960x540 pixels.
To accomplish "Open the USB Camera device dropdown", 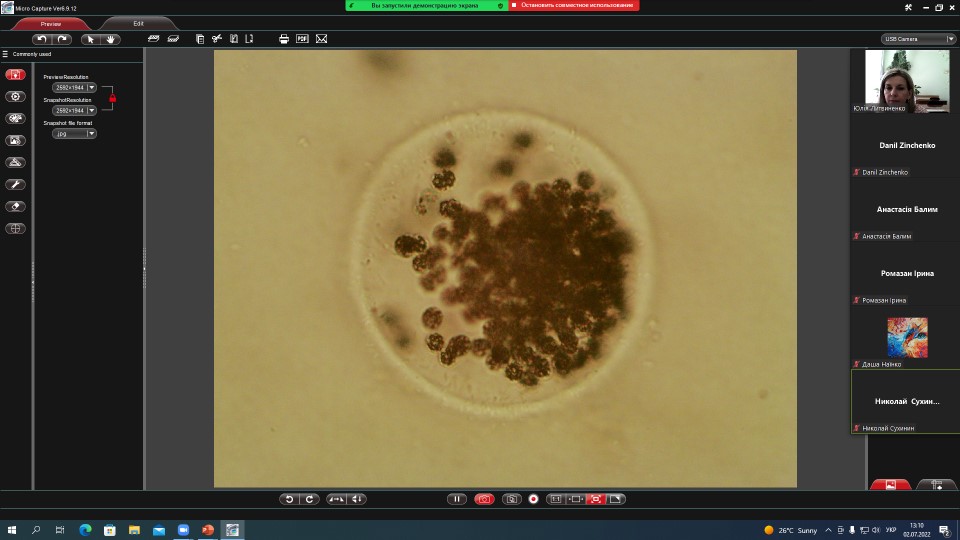I will pos(918,39).
